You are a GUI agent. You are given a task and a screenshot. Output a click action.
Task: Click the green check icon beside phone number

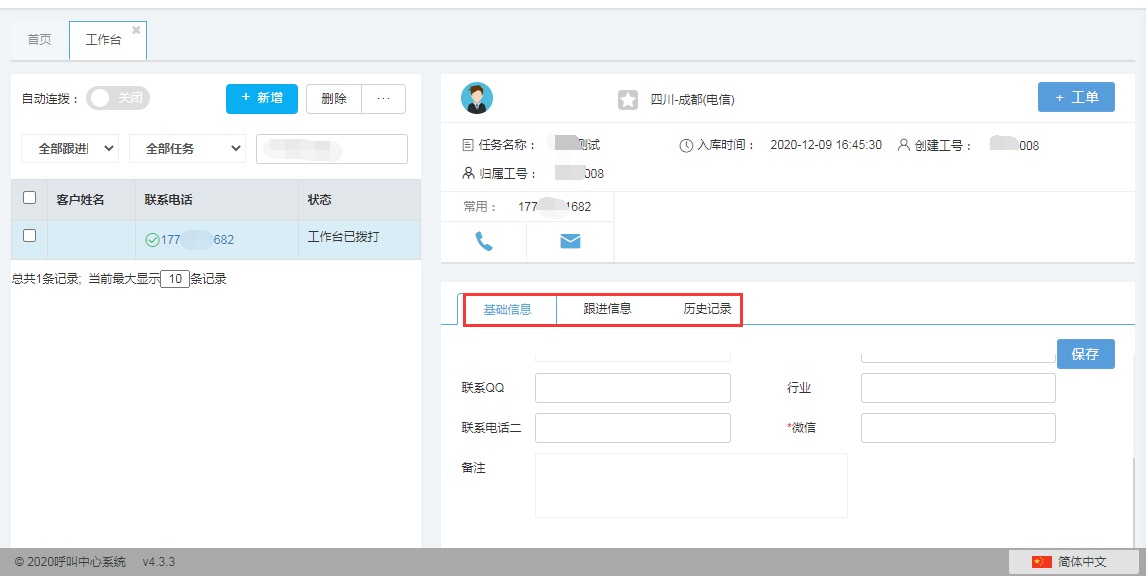point(152,240)
